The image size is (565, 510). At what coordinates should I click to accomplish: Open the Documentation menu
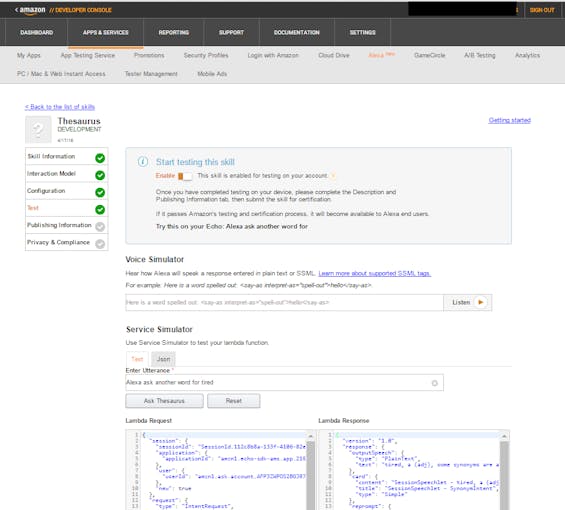click(297, 32)
